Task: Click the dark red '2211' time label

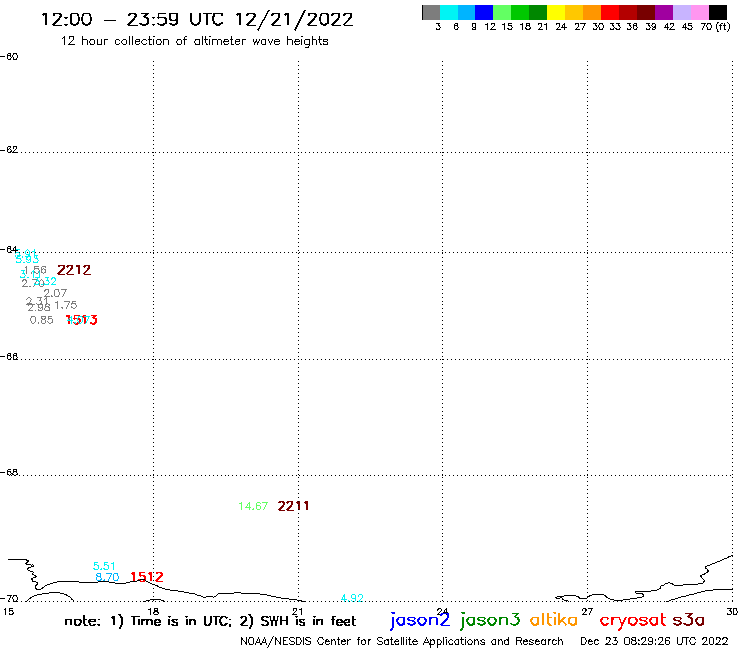Action: [294, 506]
